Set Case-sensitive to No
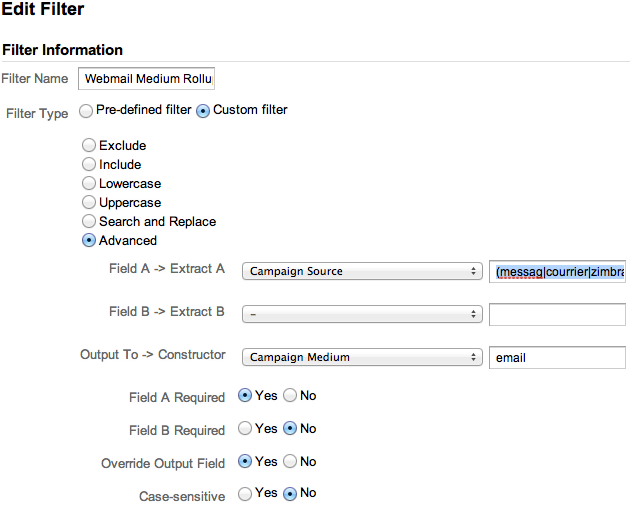The image size is (630, 506). point(290,494)
